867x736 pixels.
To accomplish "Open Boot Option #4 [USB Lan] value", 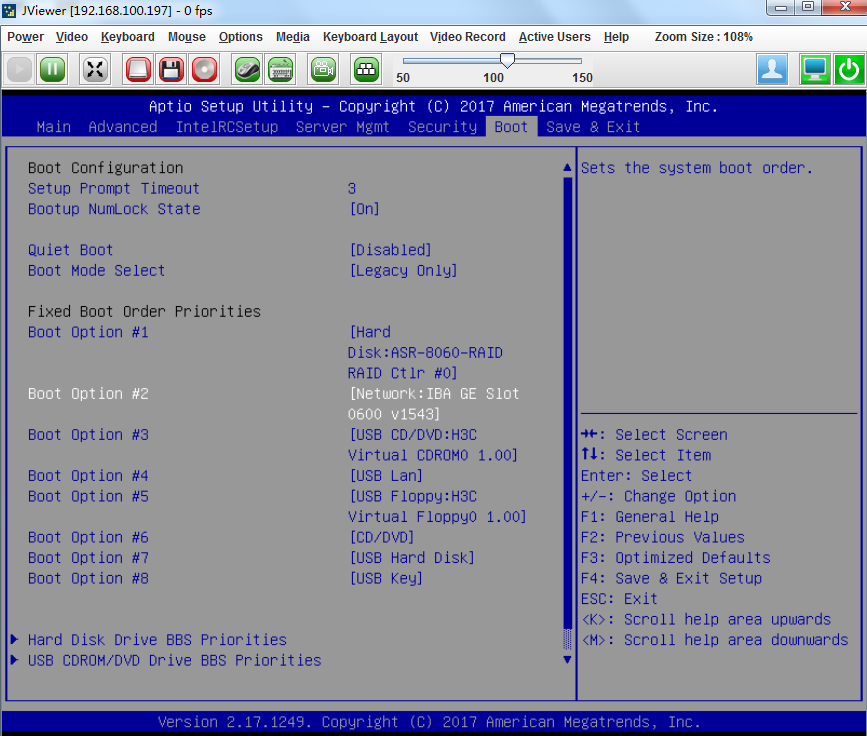I will (386, 476).
